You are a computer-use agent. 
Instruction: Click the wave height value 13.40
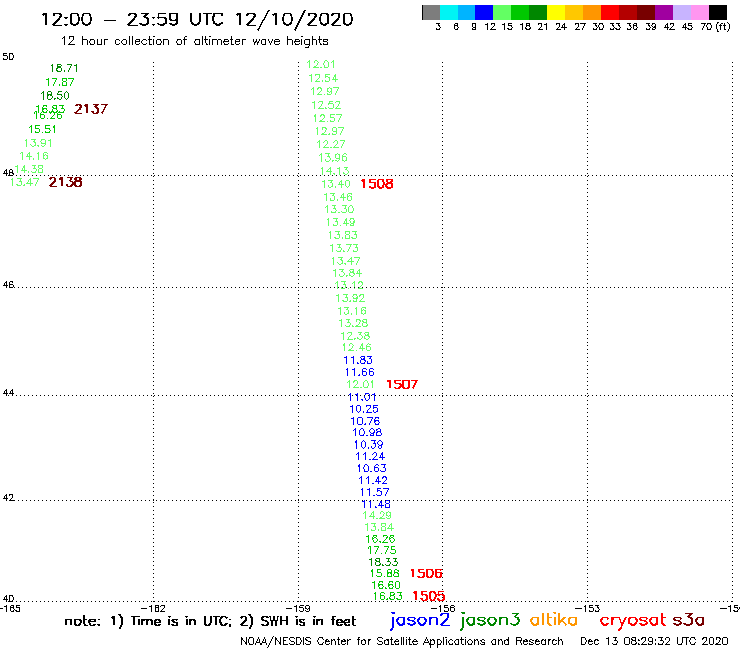click(336, 184)
